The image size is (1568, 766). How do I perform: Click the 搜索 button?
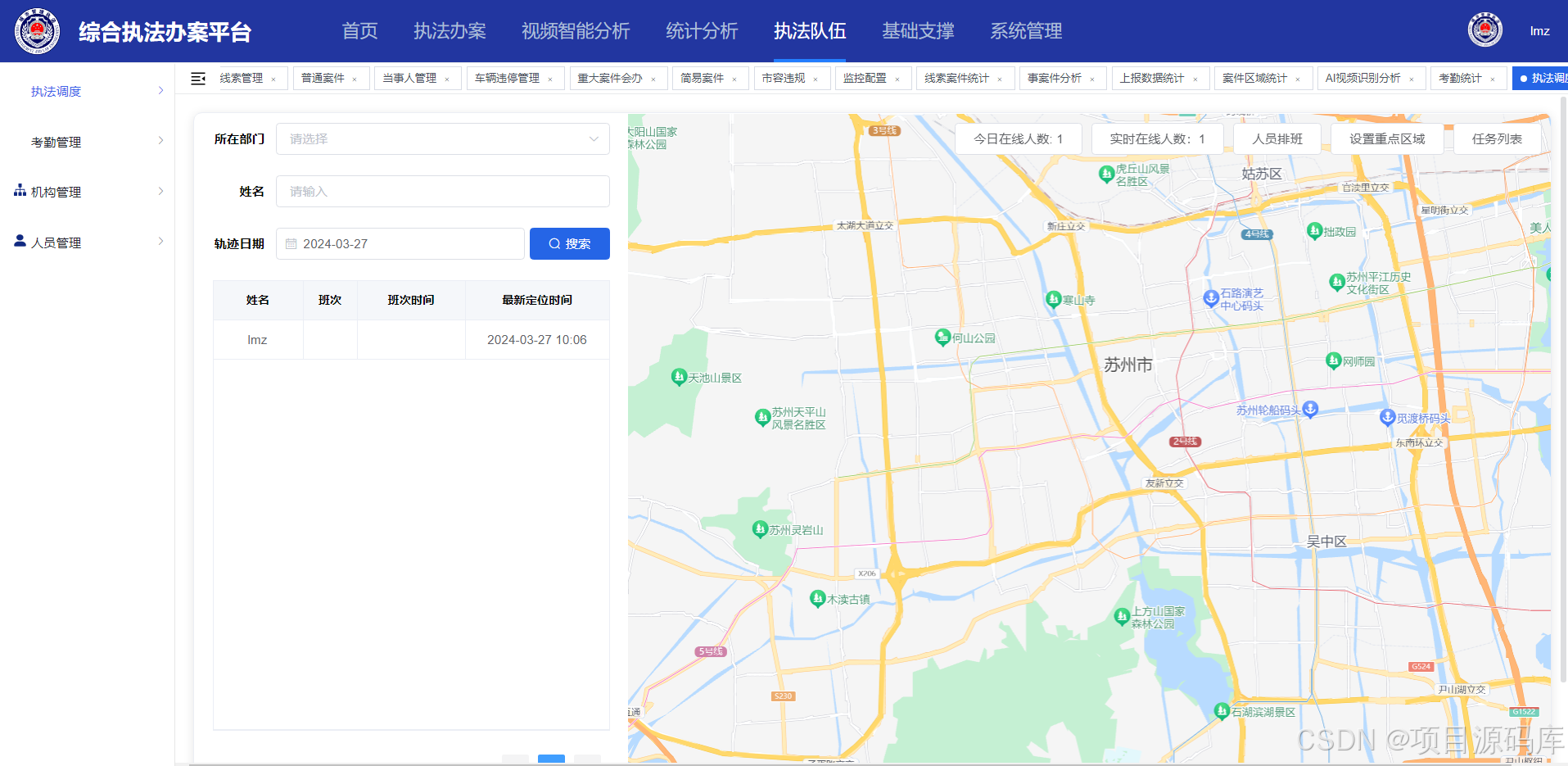click(570, 244)
